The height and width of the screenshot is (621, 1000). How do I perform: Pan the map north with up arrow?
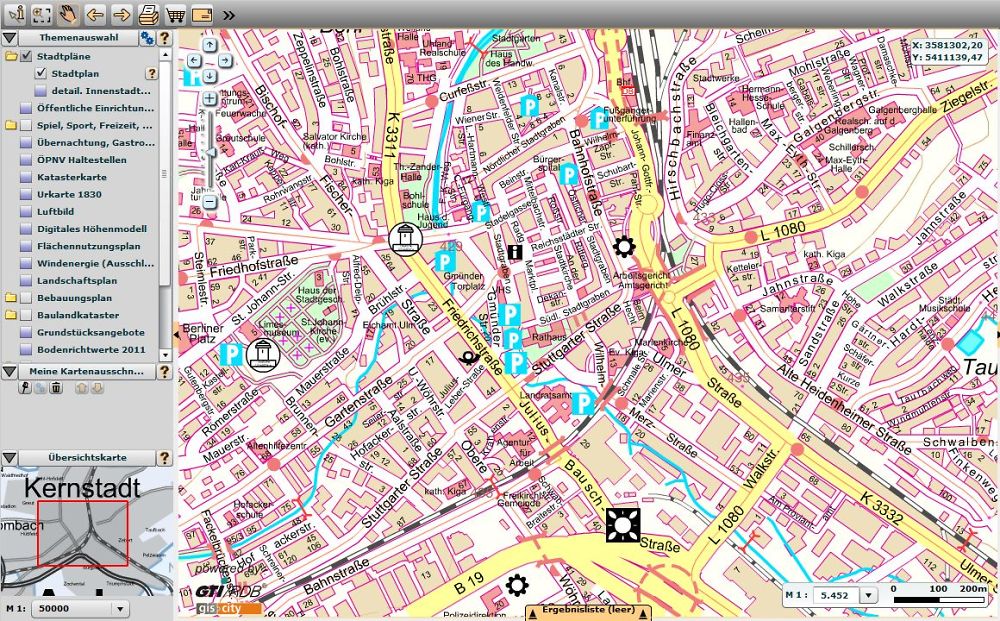pyautogui.click(x=210, y=45)
